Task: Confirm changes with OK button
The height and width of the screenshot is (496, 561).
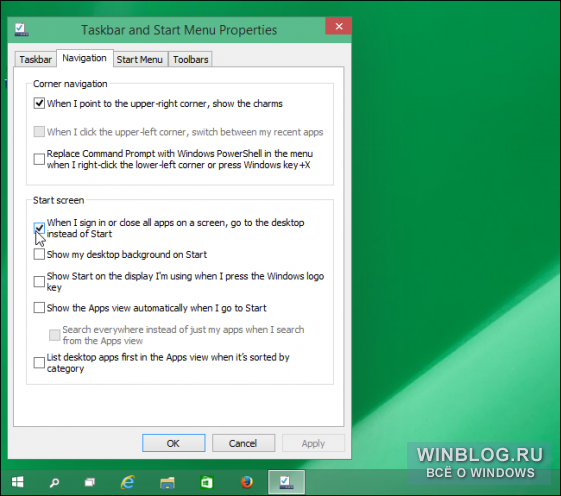Action: tap(174, 443)
